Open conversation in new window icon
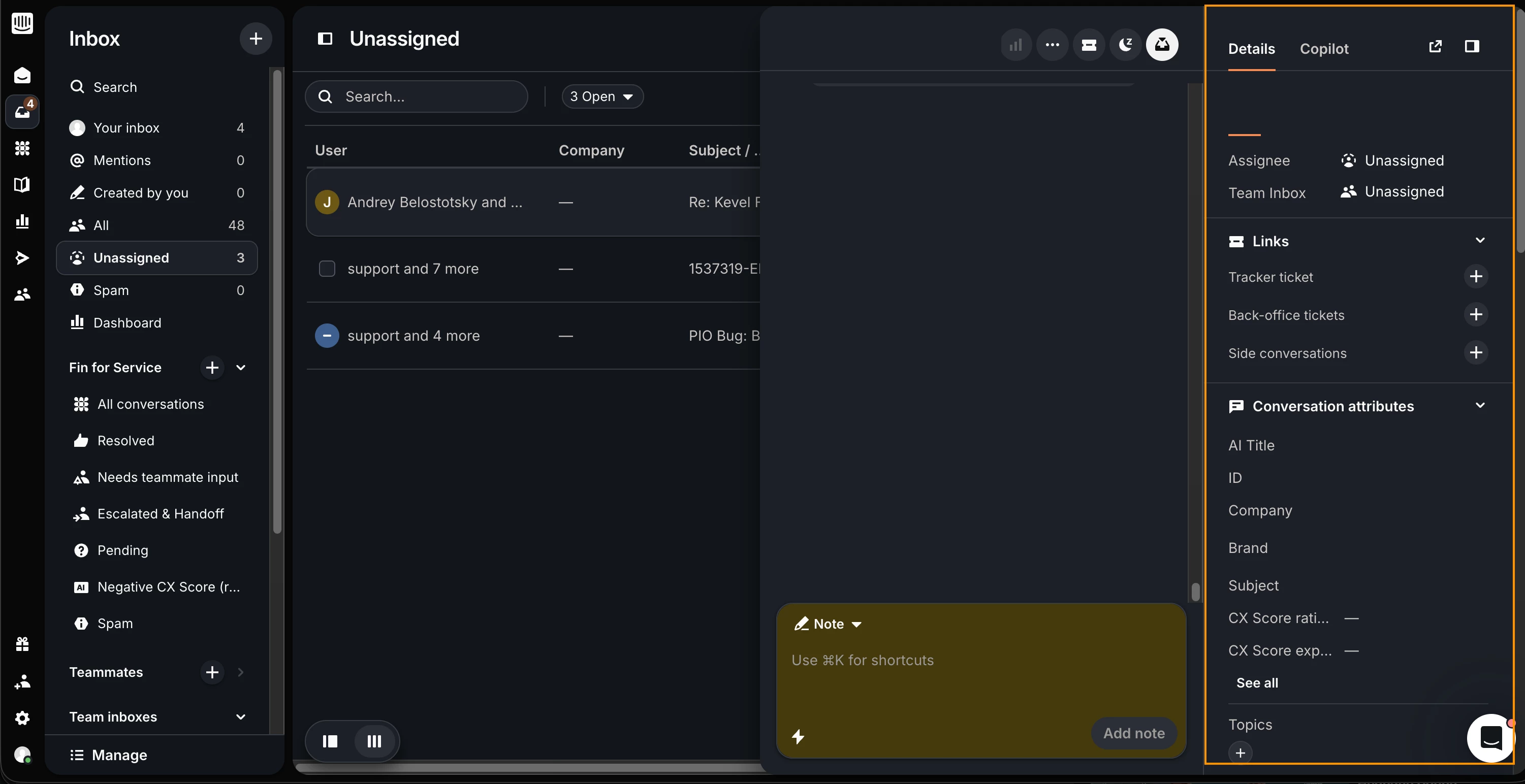This screenshot has width=1525, height=784. pos(1435,46)
